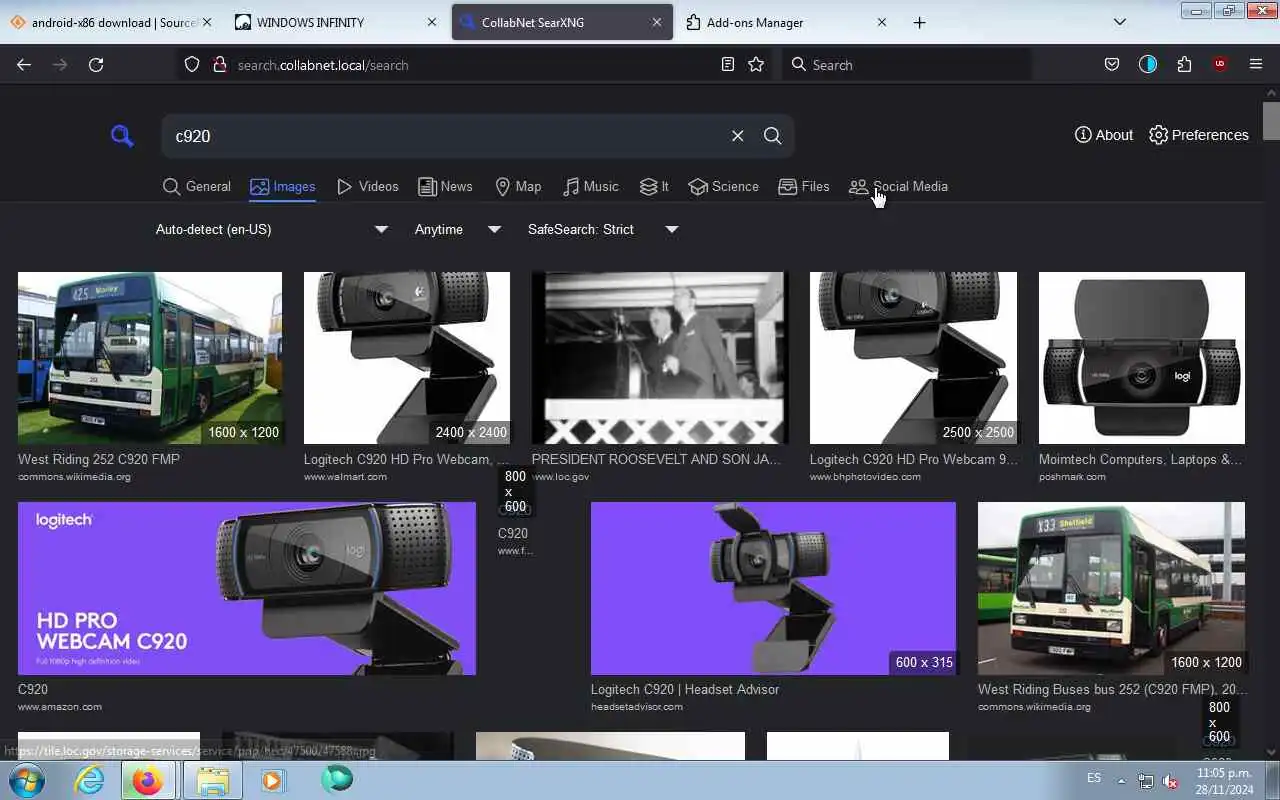The height and width of the screenshot is (800, 1280).
Task: Go back in browser history
Action: [24, 64]
